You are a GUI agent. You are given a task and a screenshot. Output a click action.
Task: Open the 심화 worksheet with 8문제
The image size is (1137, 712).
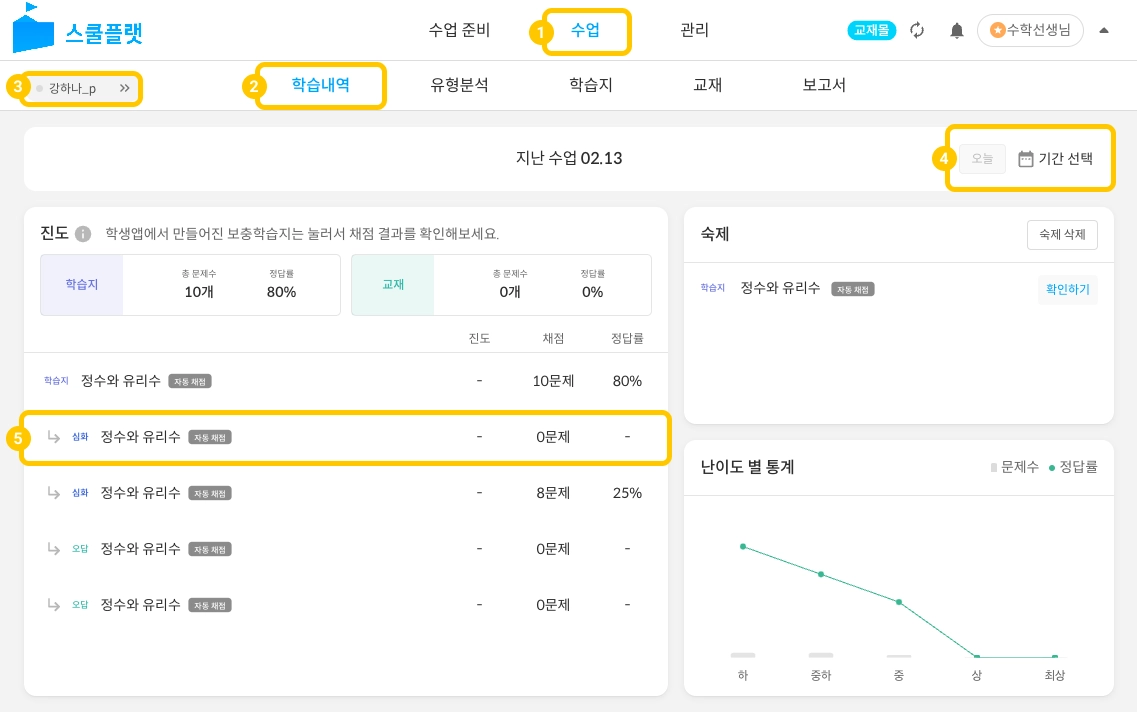(x=141, y=493)
